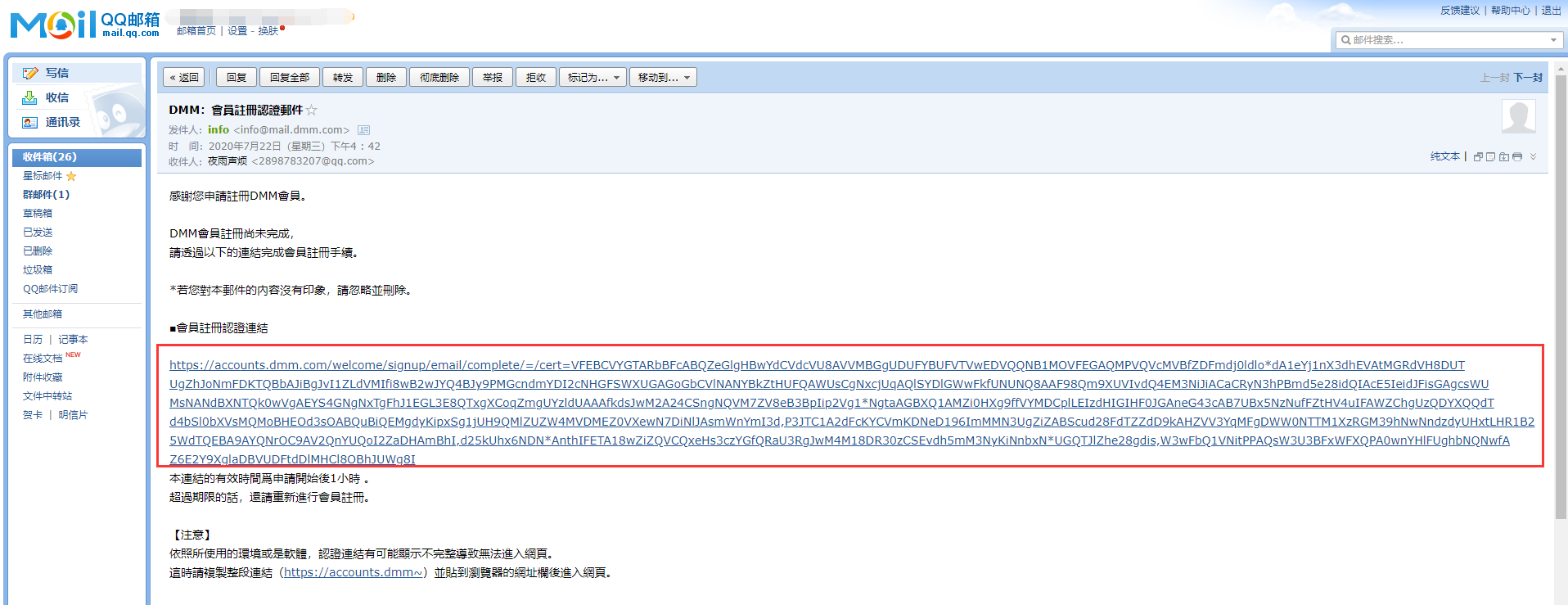
Task: Click the 返回 back button
Action: click(x=184, y=78)
